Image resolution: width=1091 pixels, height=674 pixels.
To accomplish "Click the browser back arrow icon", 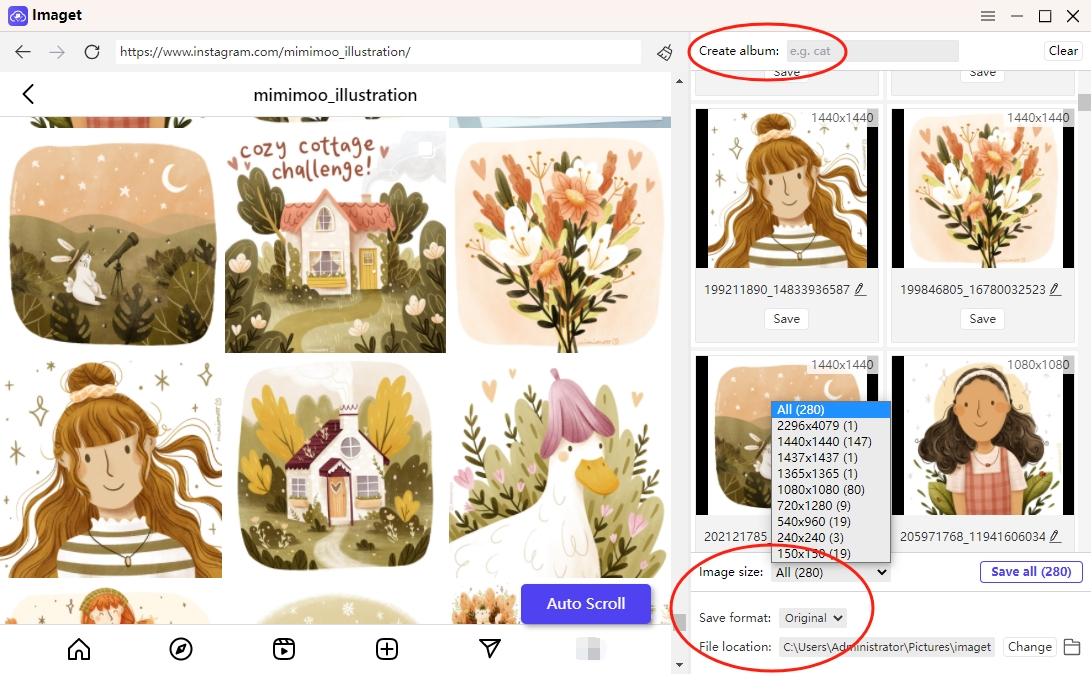I will pyautogui.click(x=23, y=51).
